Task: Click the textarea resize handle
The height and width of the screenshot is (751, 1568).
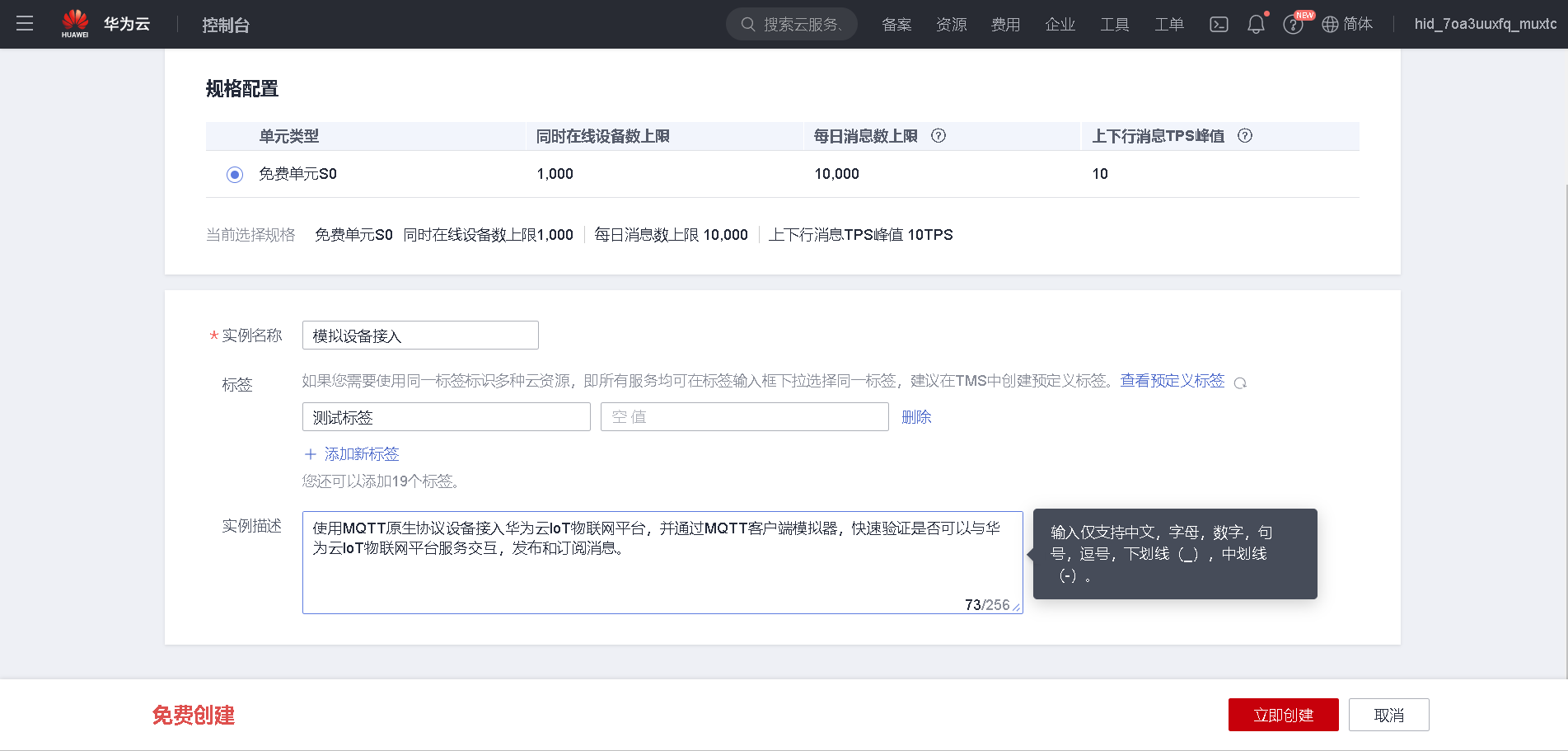Action: 1017,608
